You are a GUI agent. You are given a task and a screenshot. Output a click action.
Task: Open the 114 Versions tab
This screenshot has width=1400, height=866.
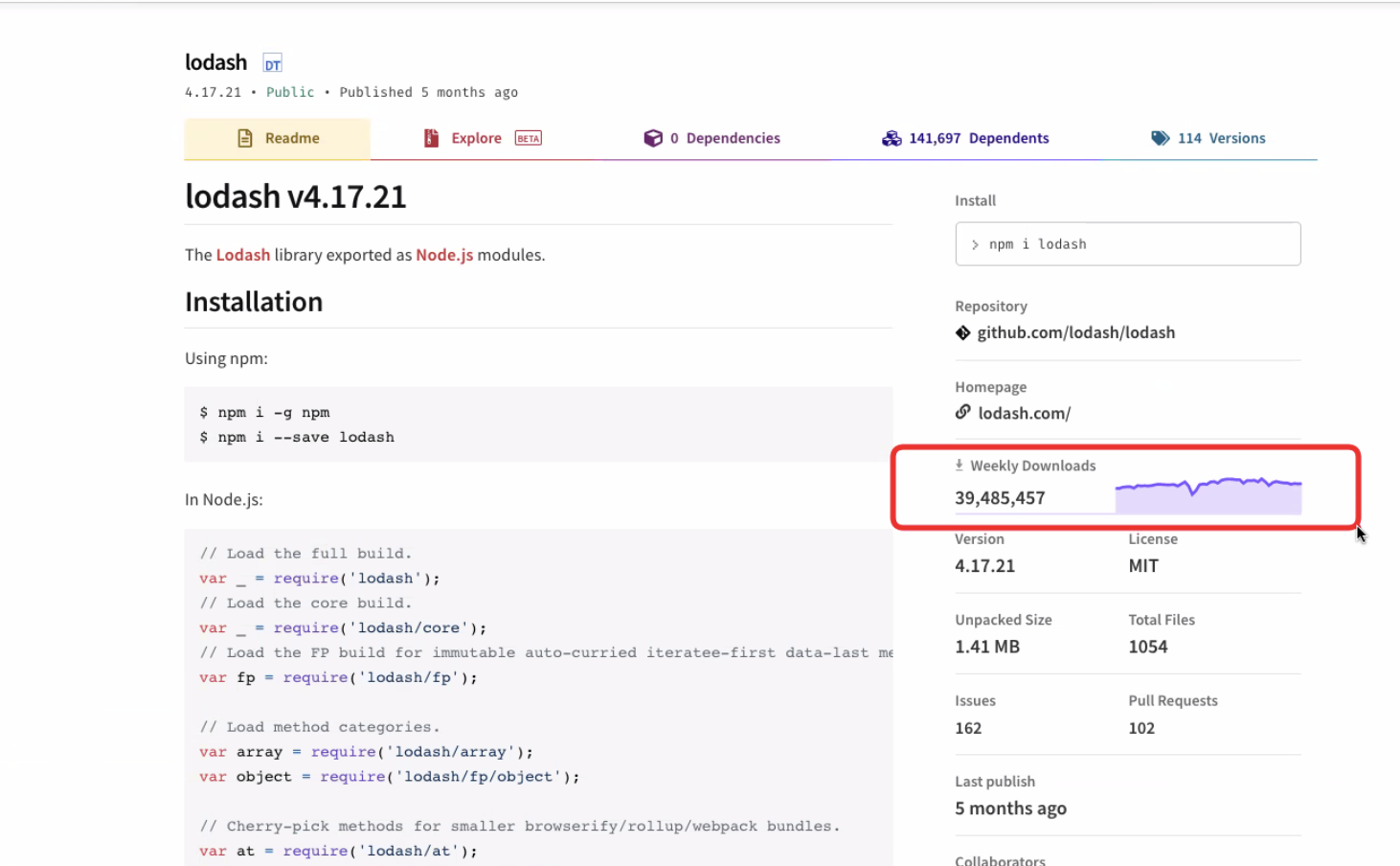(x=1208, y=139)
